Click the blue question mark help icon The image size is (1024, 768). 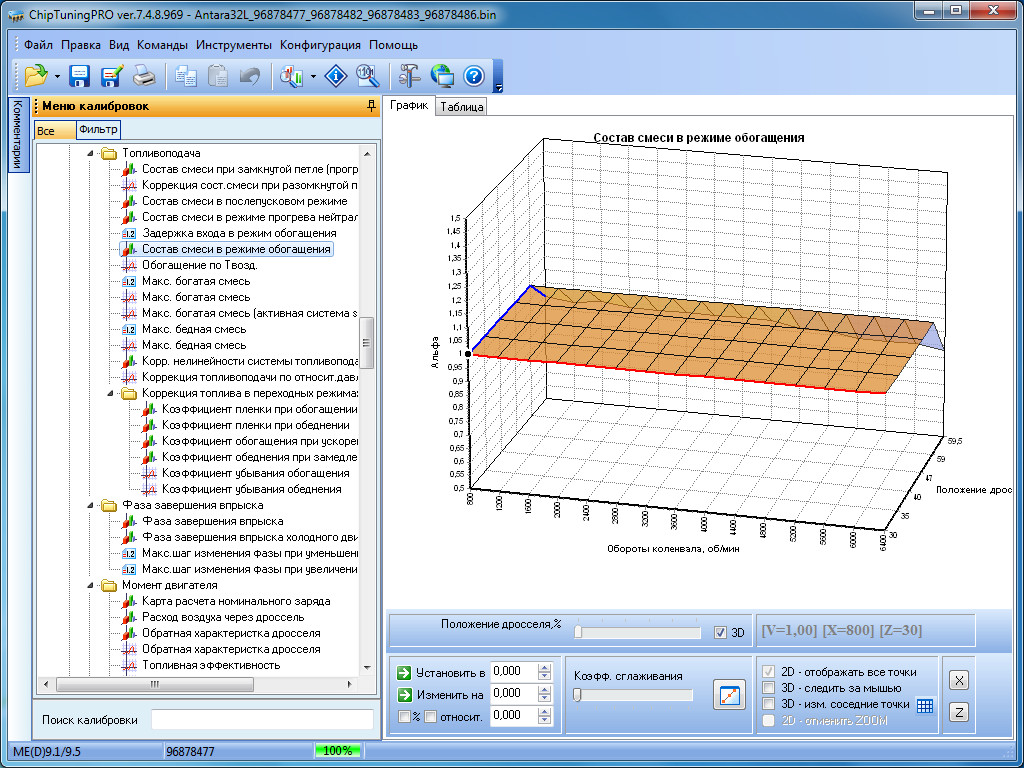474,76
